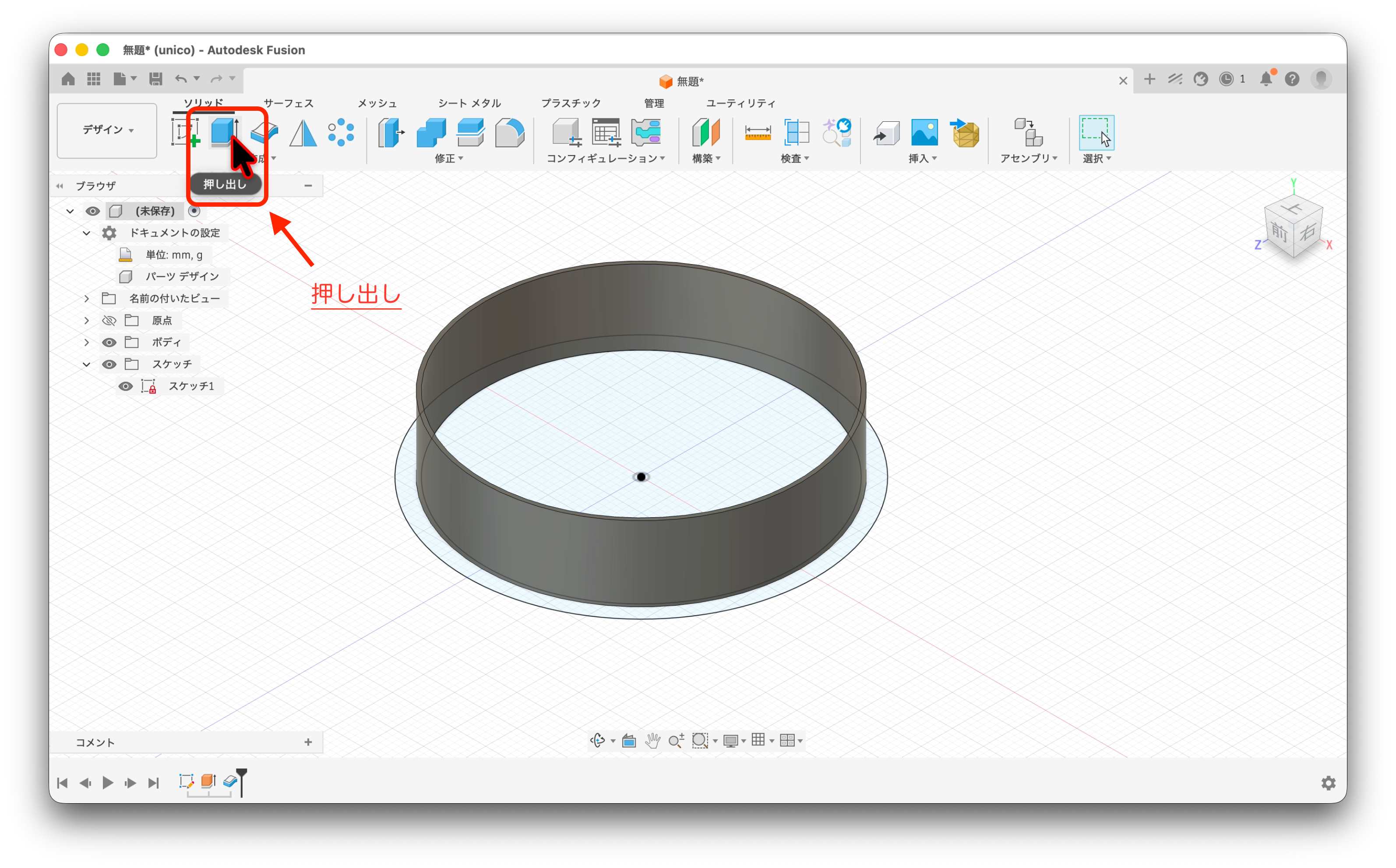
Task: Open the Configure table icon
Action: [x=606, y=133]
